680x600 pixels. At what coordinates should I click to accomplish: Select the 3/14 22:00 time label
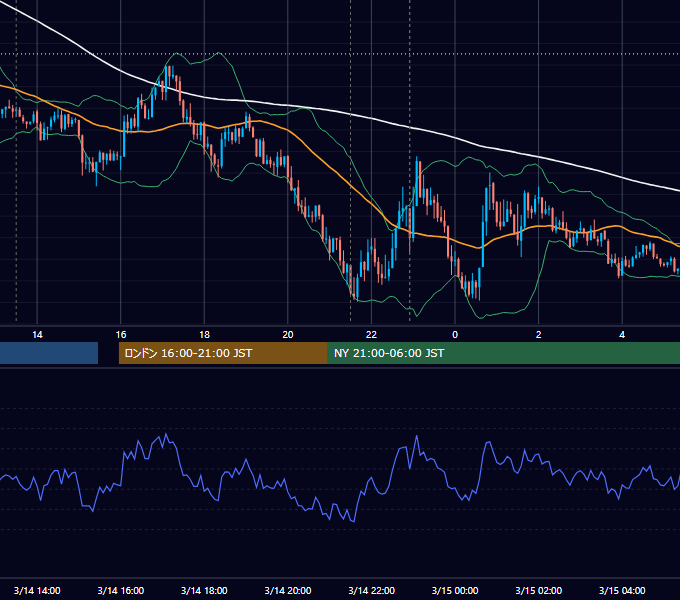click(x=372, y=590)
